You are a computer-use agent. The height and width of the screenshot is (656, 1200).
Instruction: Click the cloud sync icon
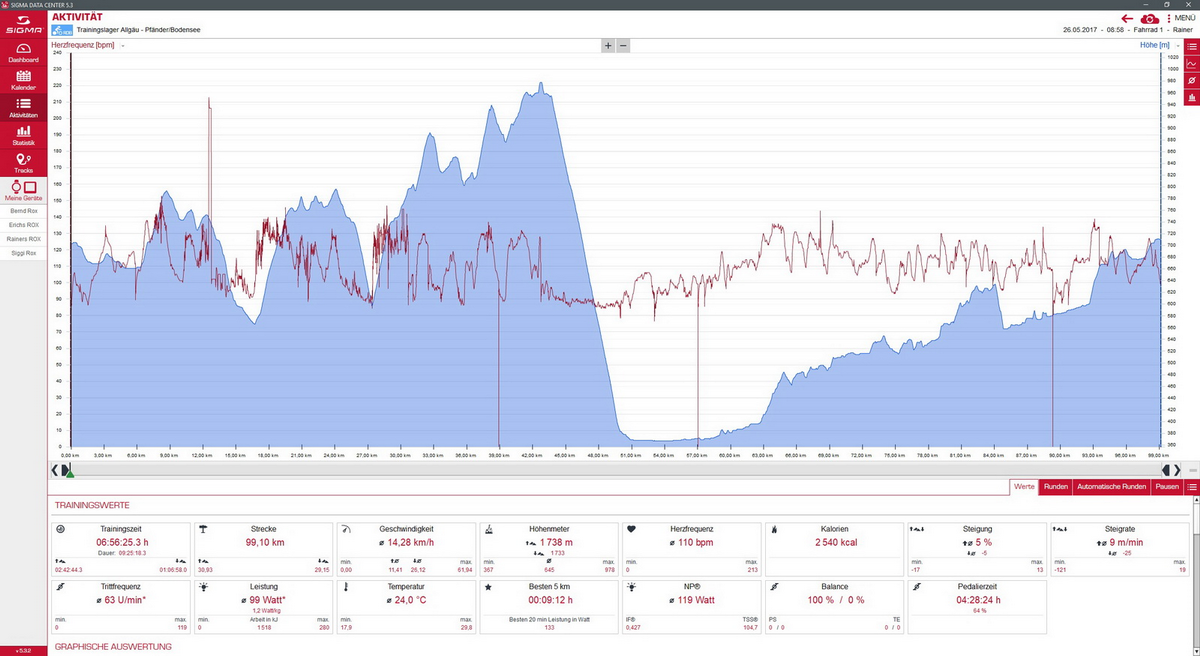point(1150,18)
